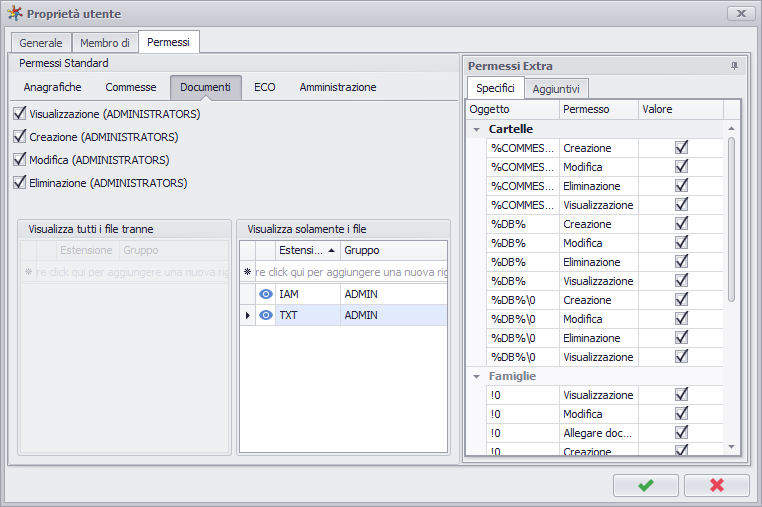Click ADMIN group cell in IAM row
The height and width of the screenshot is (507, 762).
(x=394, y=294)
